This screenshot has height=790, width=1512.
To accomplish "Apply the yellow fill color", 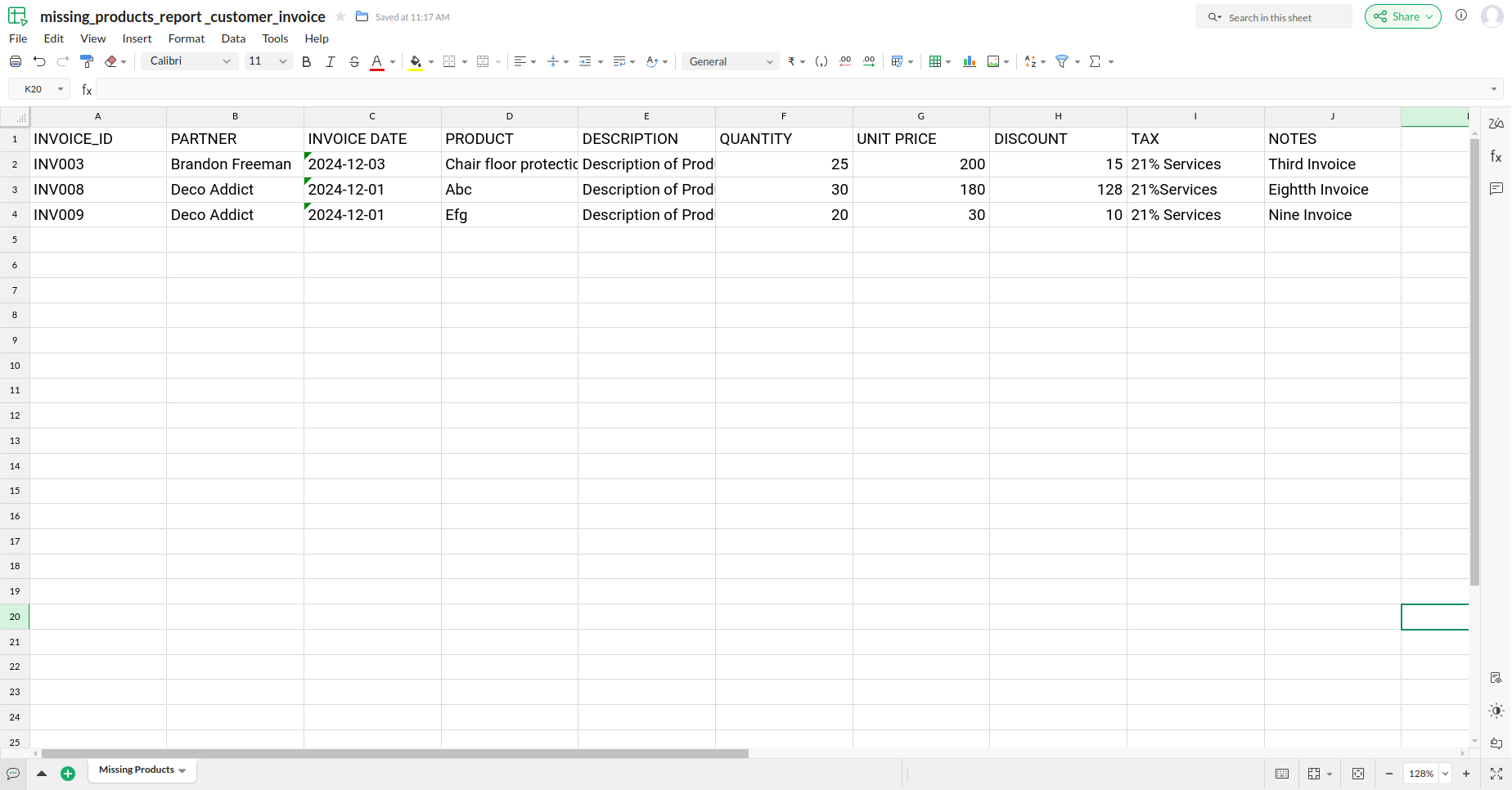I will click(x=416, y=62).
